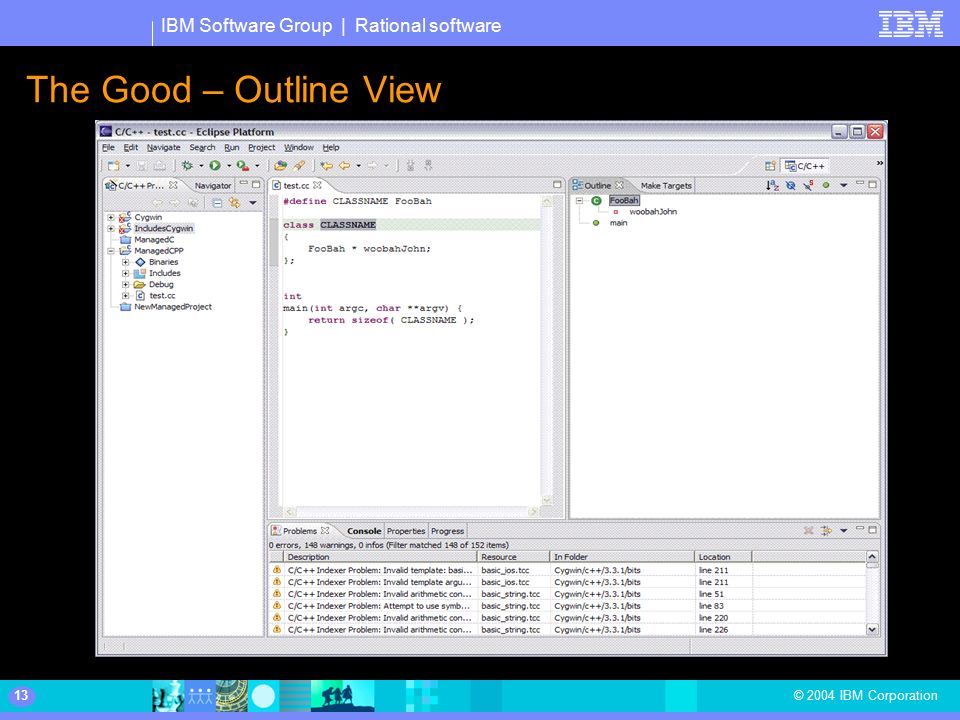Open the Run button dropdown arrow
Screen dimensions: 960x720
[229, 166]
